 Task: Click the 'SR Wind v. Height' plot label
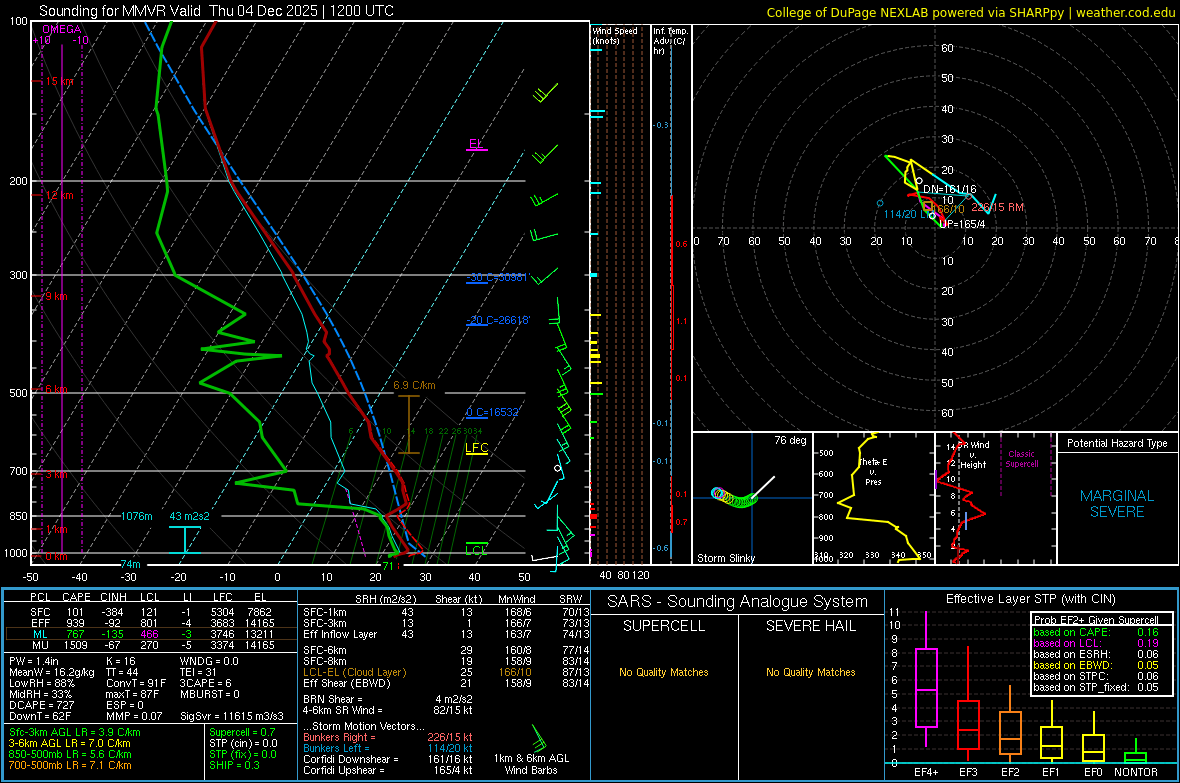coord(973,455)
